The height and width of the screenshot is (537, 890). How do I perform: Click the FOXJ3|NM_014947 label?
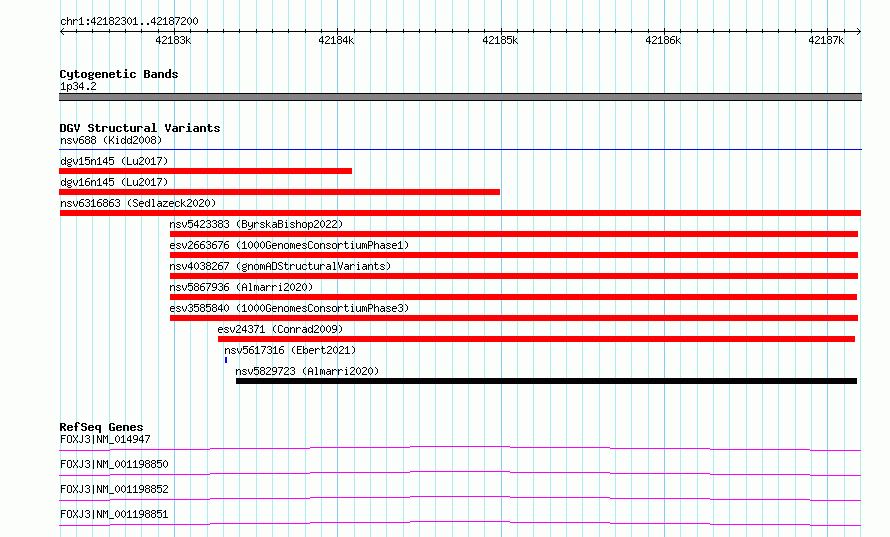105,439
